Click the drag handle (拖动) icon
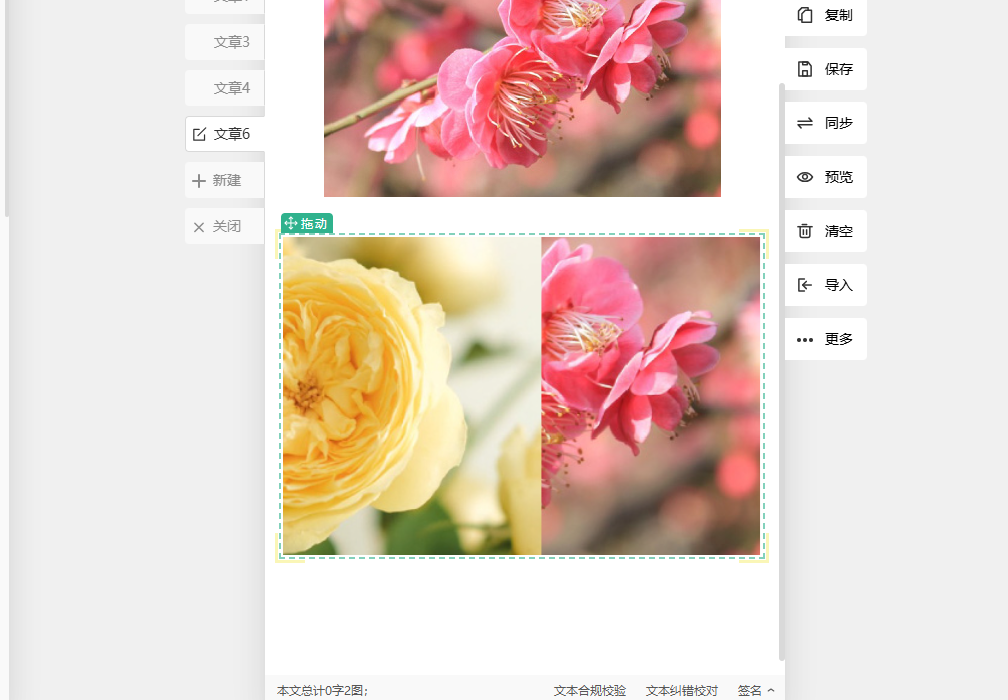 coord(291,224)
